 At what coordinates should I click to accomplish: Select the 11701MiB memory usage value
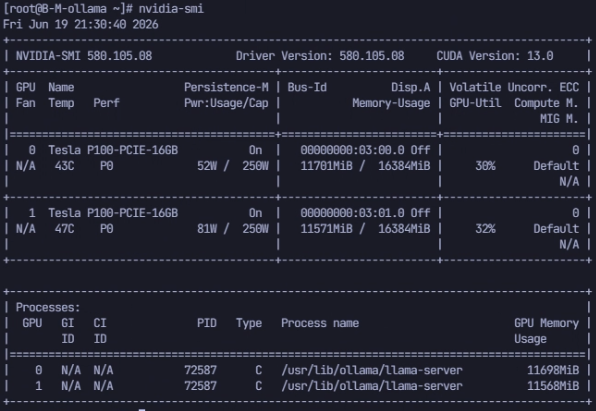326,166
